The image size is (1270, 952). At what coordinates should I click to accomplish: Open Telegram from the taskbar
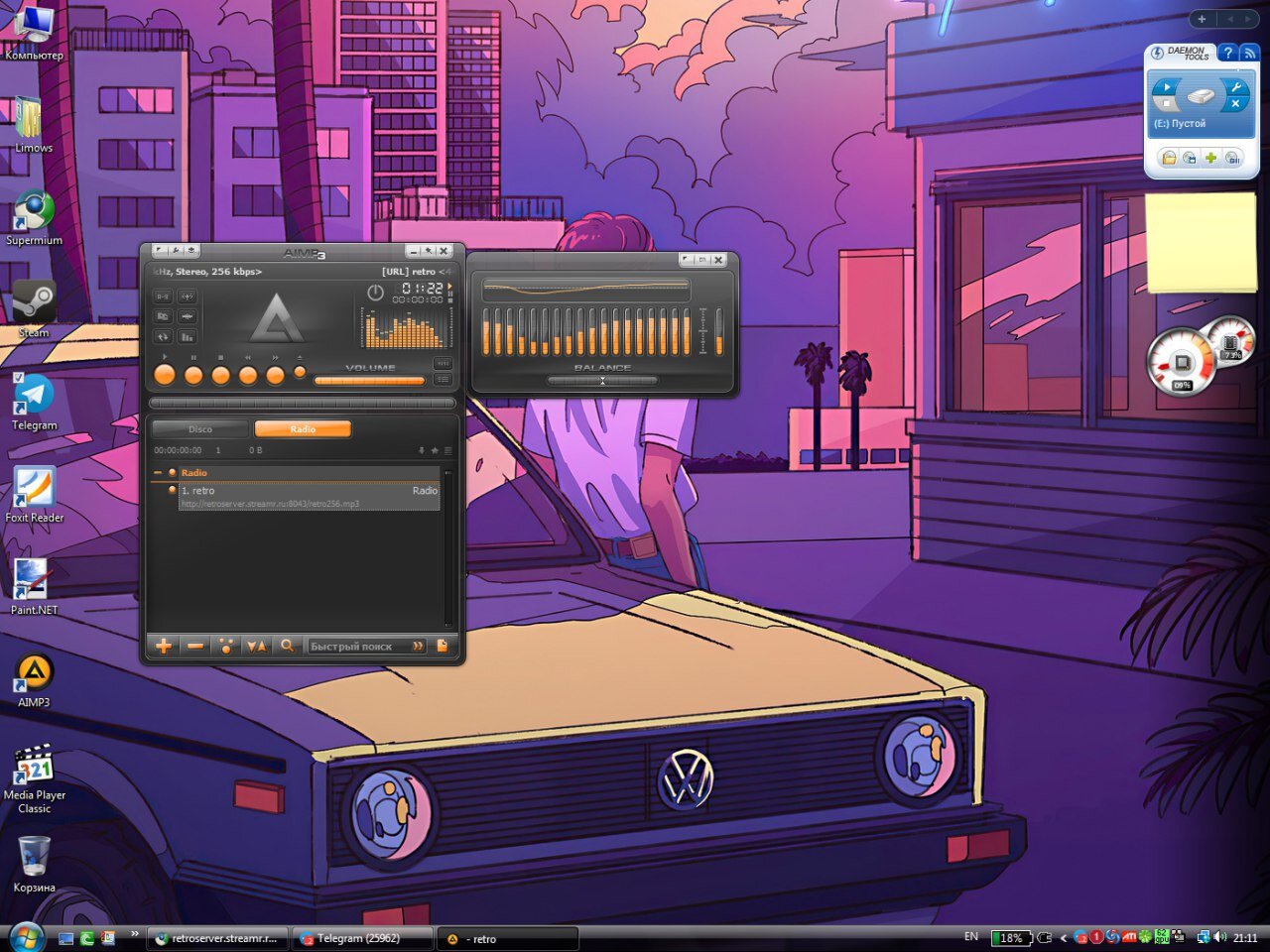click(x=363, y=938)
